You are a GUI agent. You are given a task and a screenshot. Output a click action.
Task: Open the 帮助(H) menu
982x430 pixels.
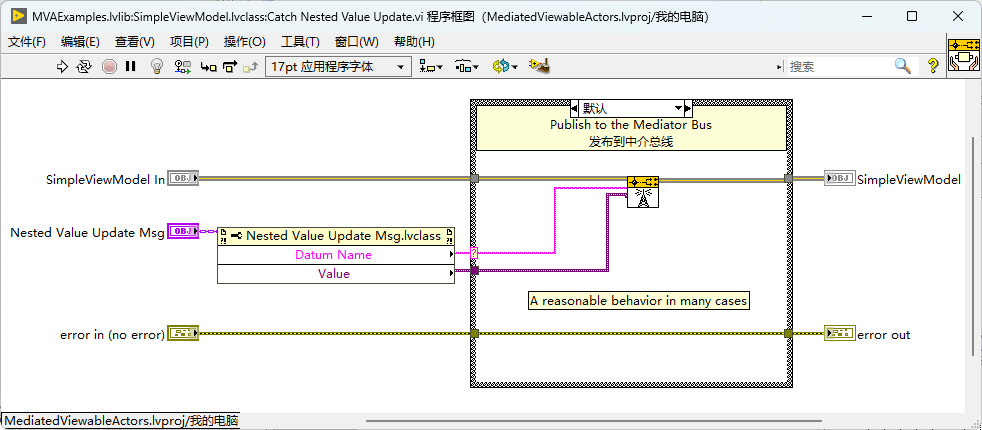click(414, 42)
